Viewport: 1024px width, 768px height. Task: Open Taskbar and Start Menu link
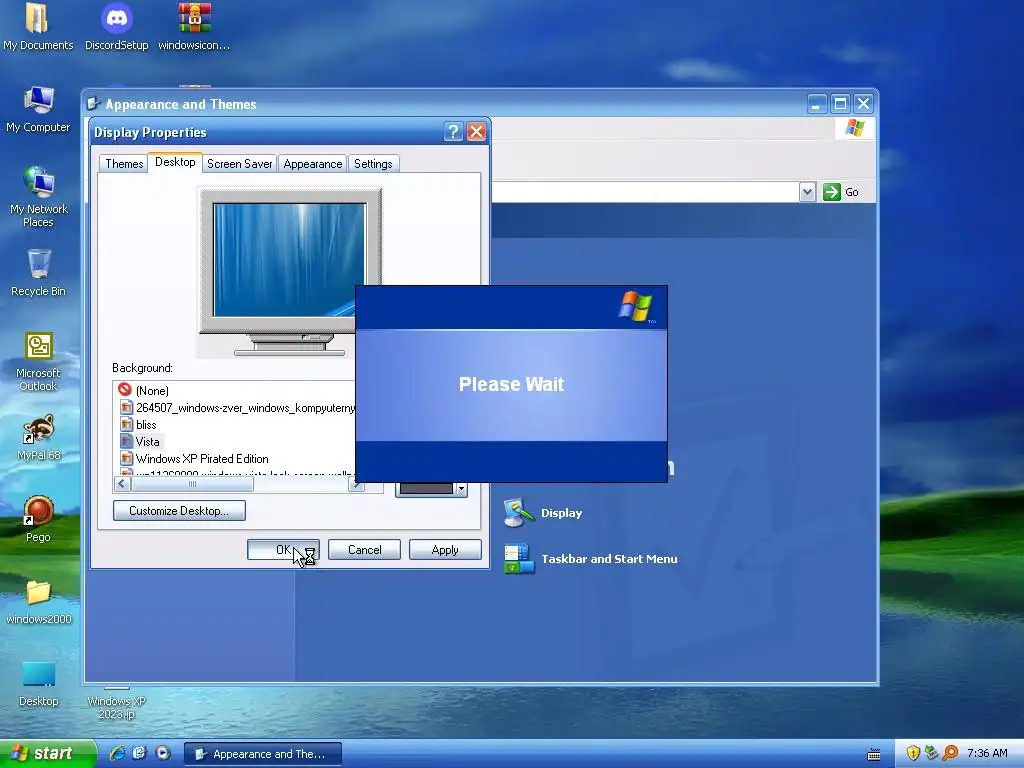click(609, 559)
